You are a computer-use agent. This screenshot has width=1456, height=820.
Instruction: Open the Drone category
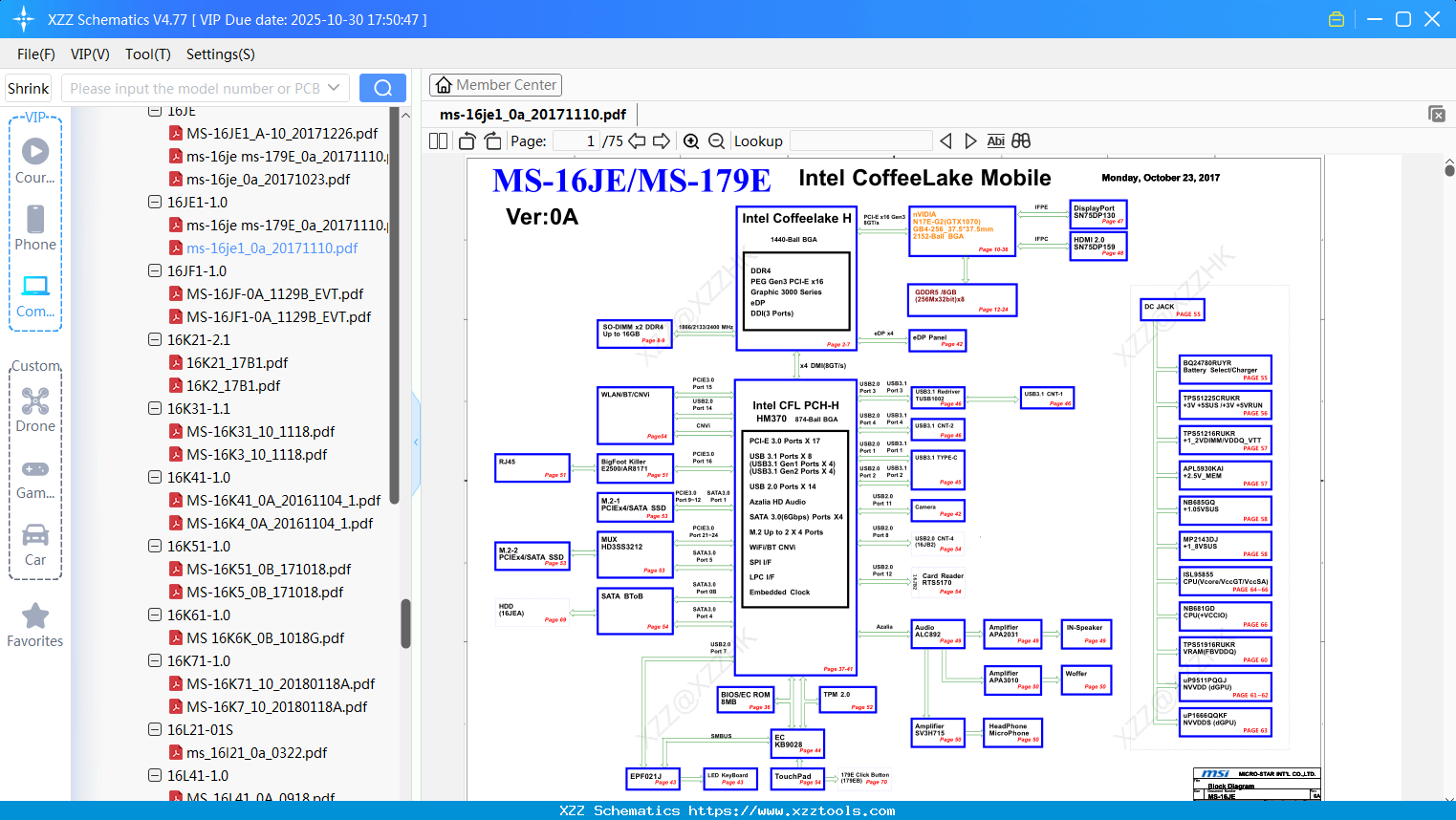coord(35,410)
